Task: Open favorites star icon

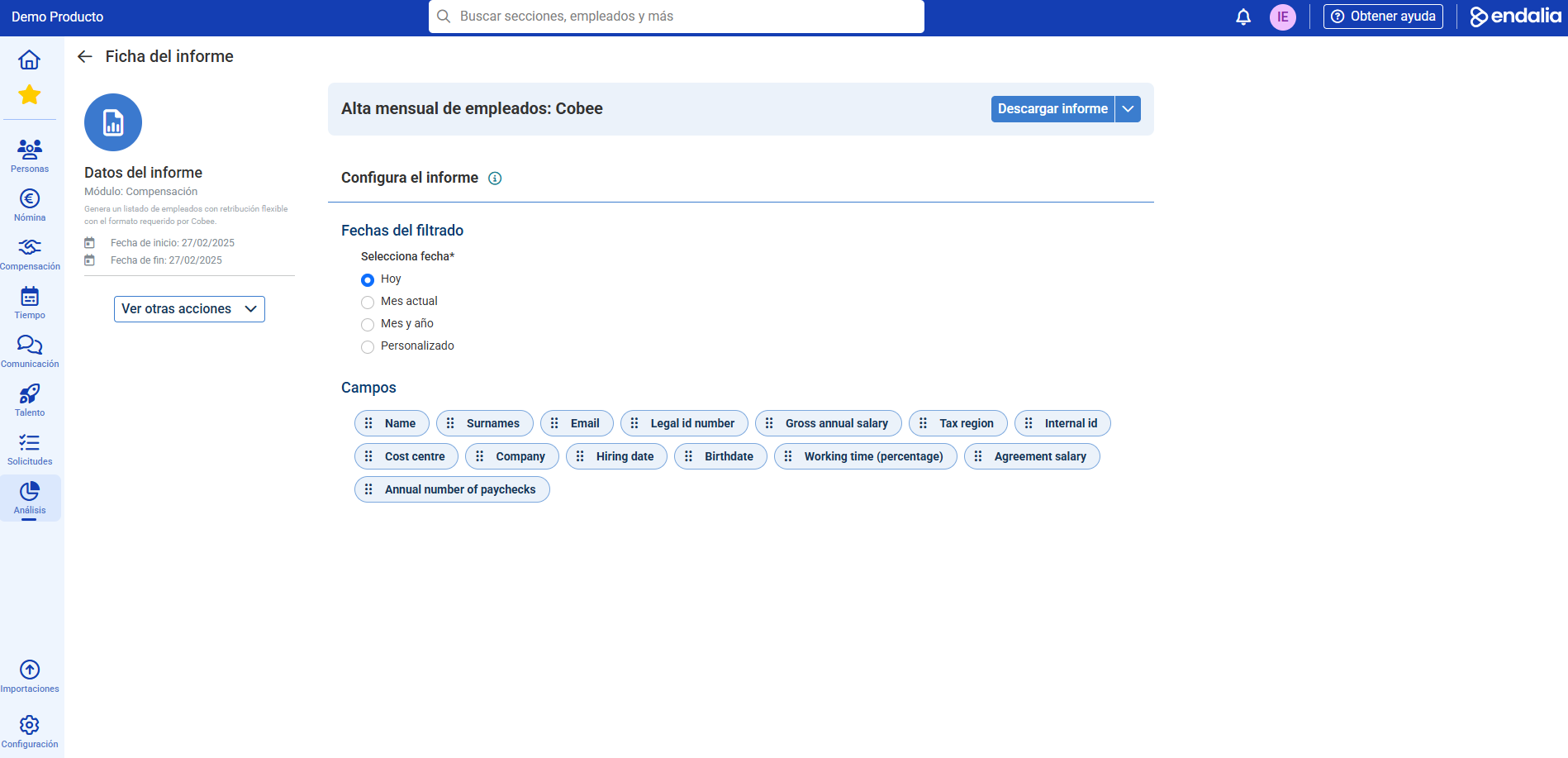Action: 30,94
